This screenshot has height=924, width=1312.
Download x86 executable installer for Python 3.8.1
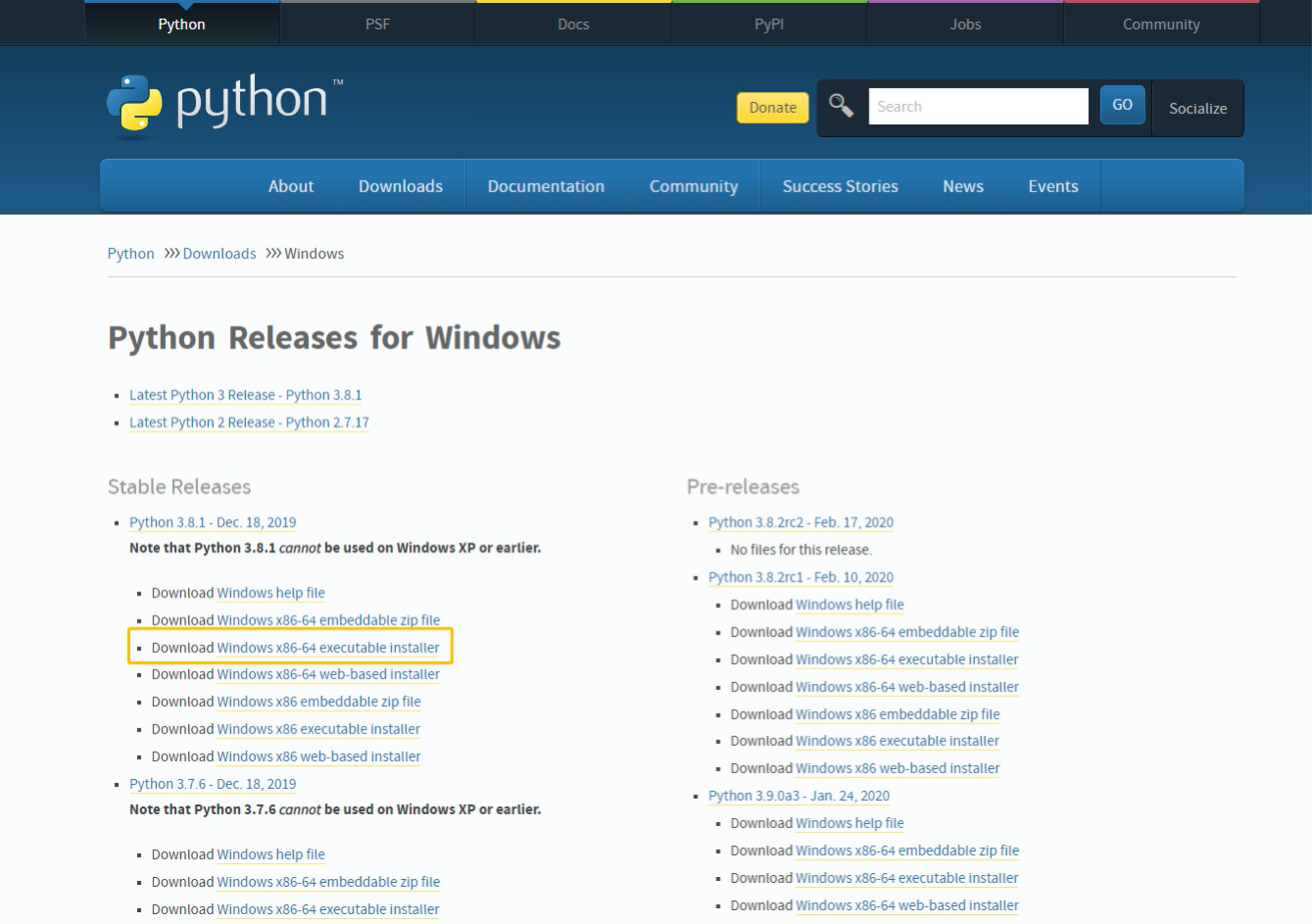point(319,729)
